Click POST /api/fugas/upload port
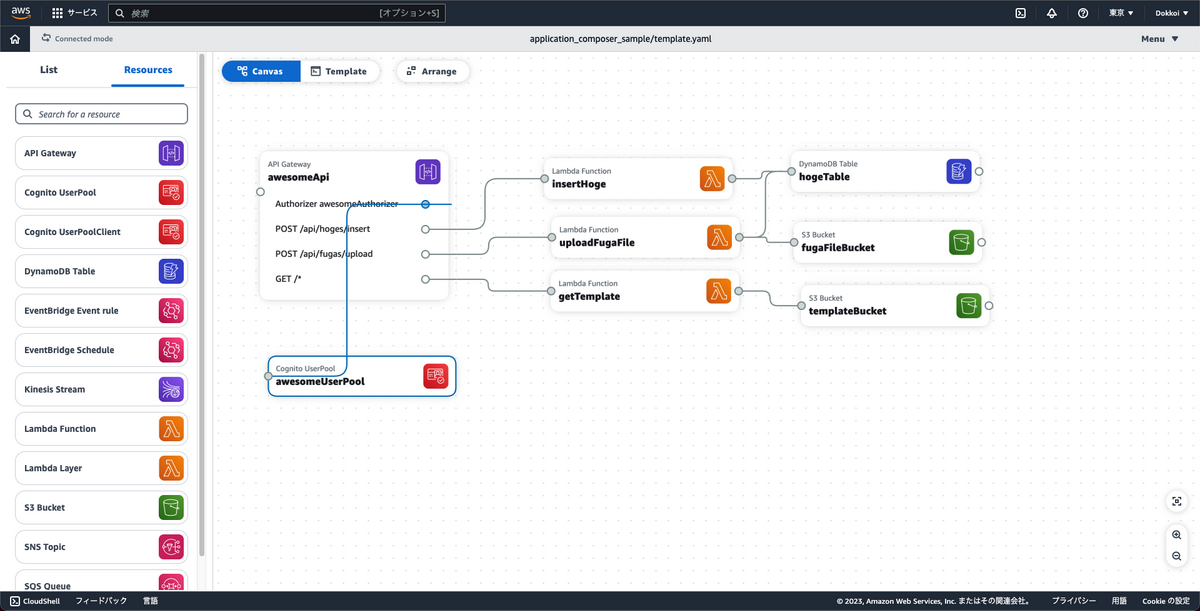Image resolution: width=1200 pixels, height=611 pixels. [x=426, y=254]
